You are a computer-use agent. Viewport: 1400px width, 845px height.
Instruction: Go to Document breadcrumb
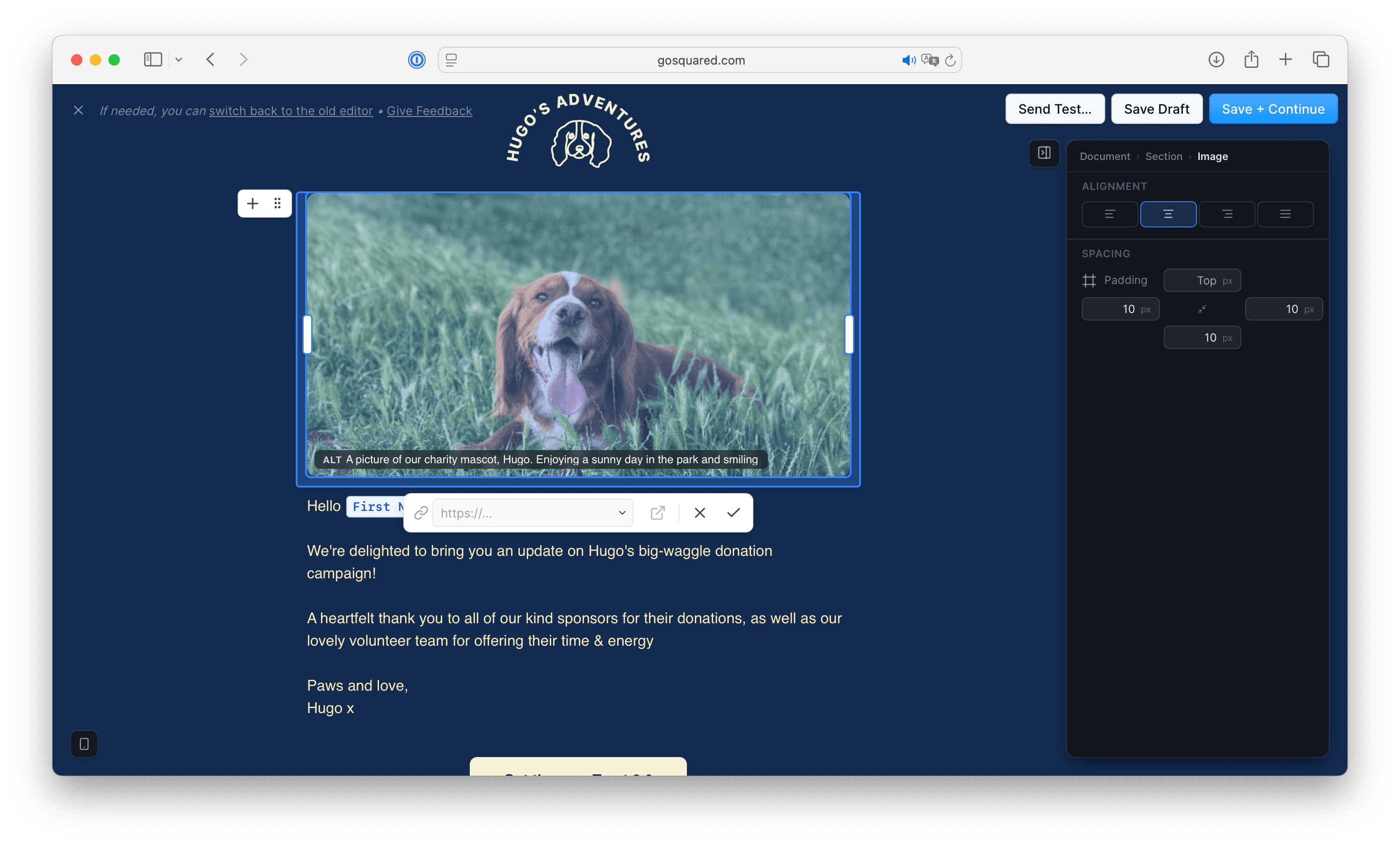click(x=1105, y=156)
